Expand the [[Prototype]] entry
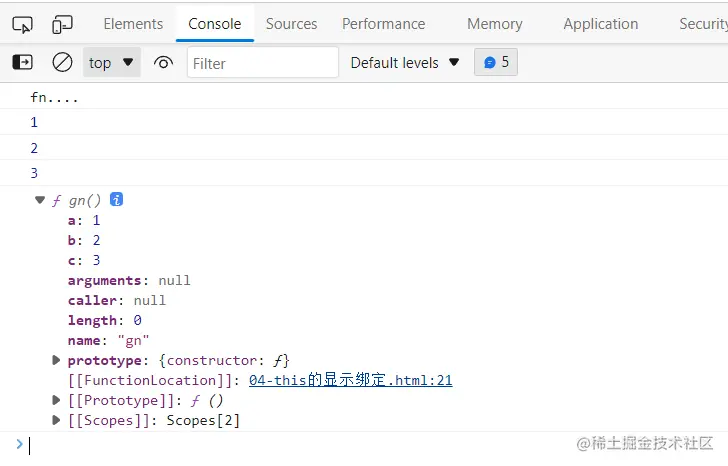The height and width of the screenshot is (466, 728). pyautogui.click(x=57, y=400)
